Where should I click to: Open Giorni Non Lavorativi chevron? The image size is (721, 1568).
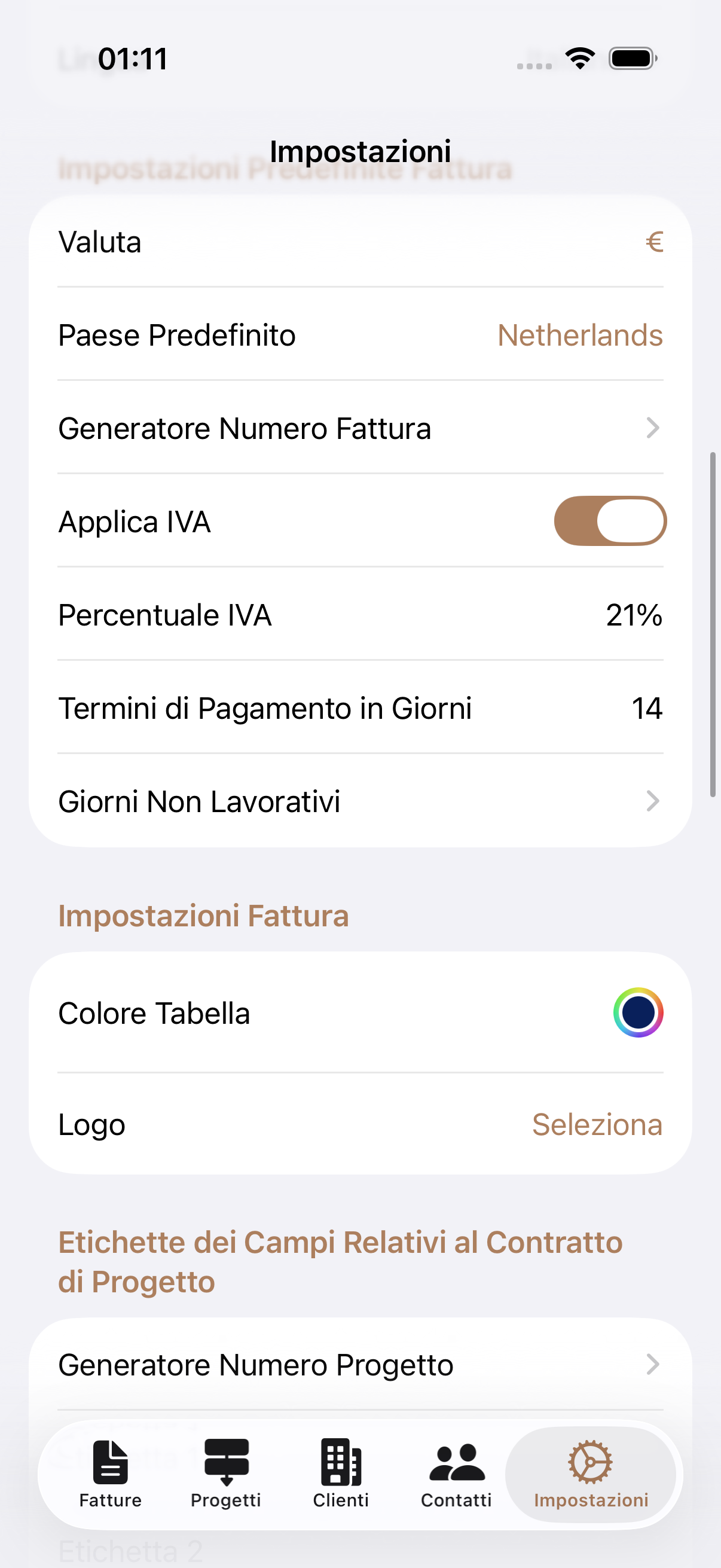tap(653, 801)
